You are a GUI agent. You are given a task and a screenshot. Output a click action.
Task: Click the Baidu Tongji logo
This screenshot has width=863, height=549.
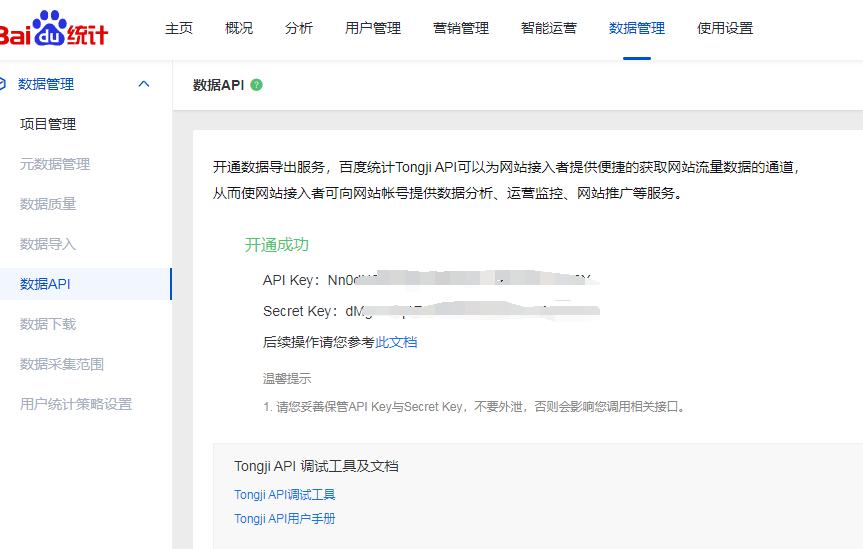coord(54,30)
